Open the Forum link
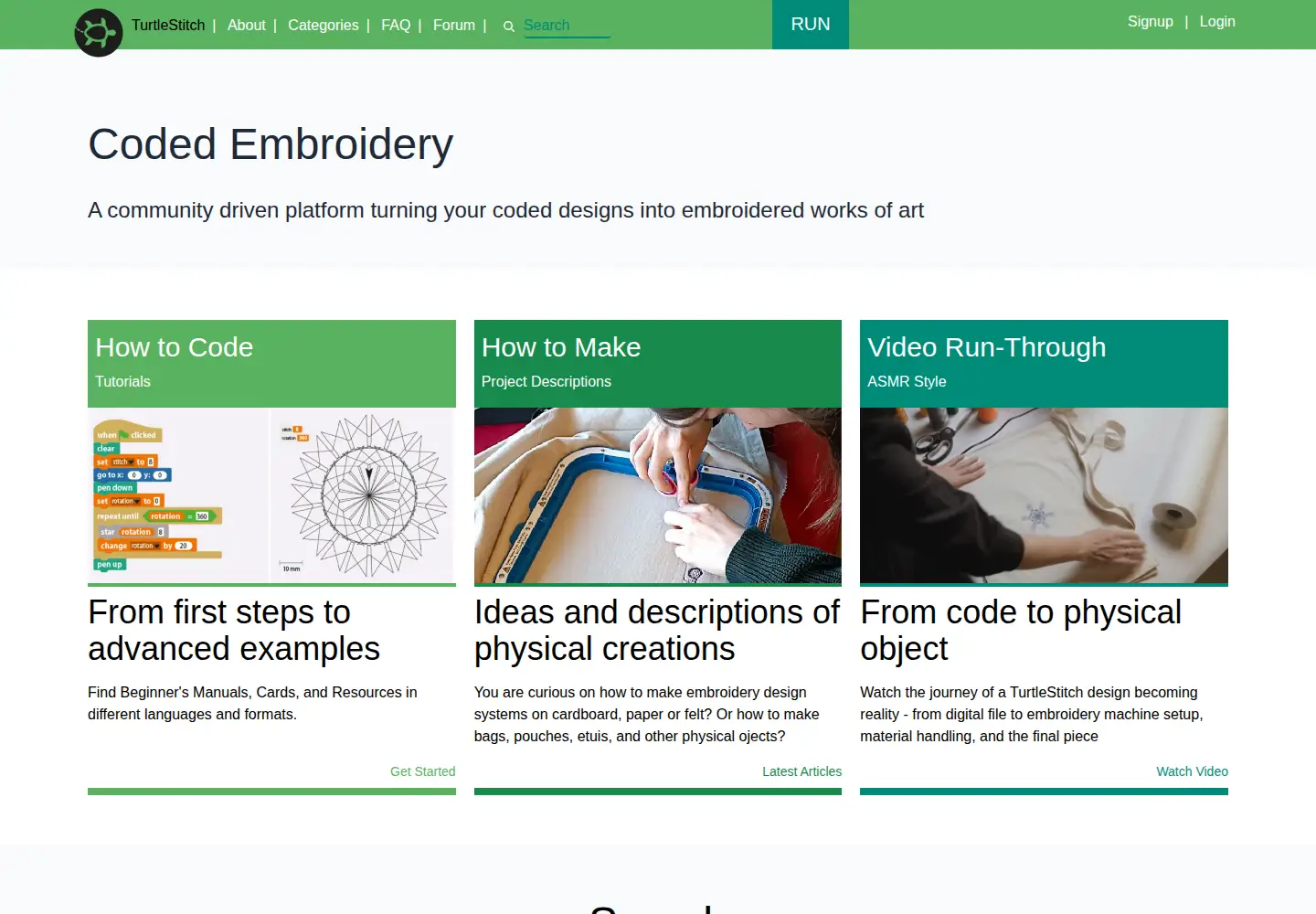 (x=454, y=26)
